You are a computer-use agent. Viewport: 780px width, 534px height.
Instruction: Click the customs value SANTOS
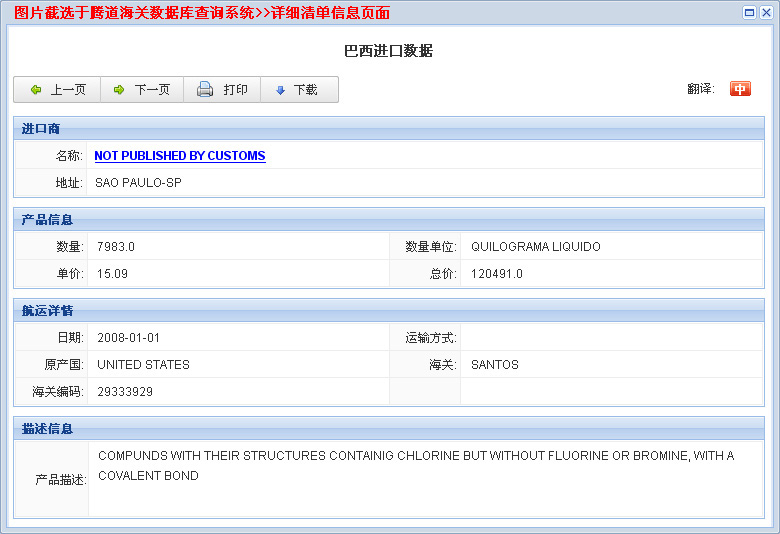click(x=495, y=365)
